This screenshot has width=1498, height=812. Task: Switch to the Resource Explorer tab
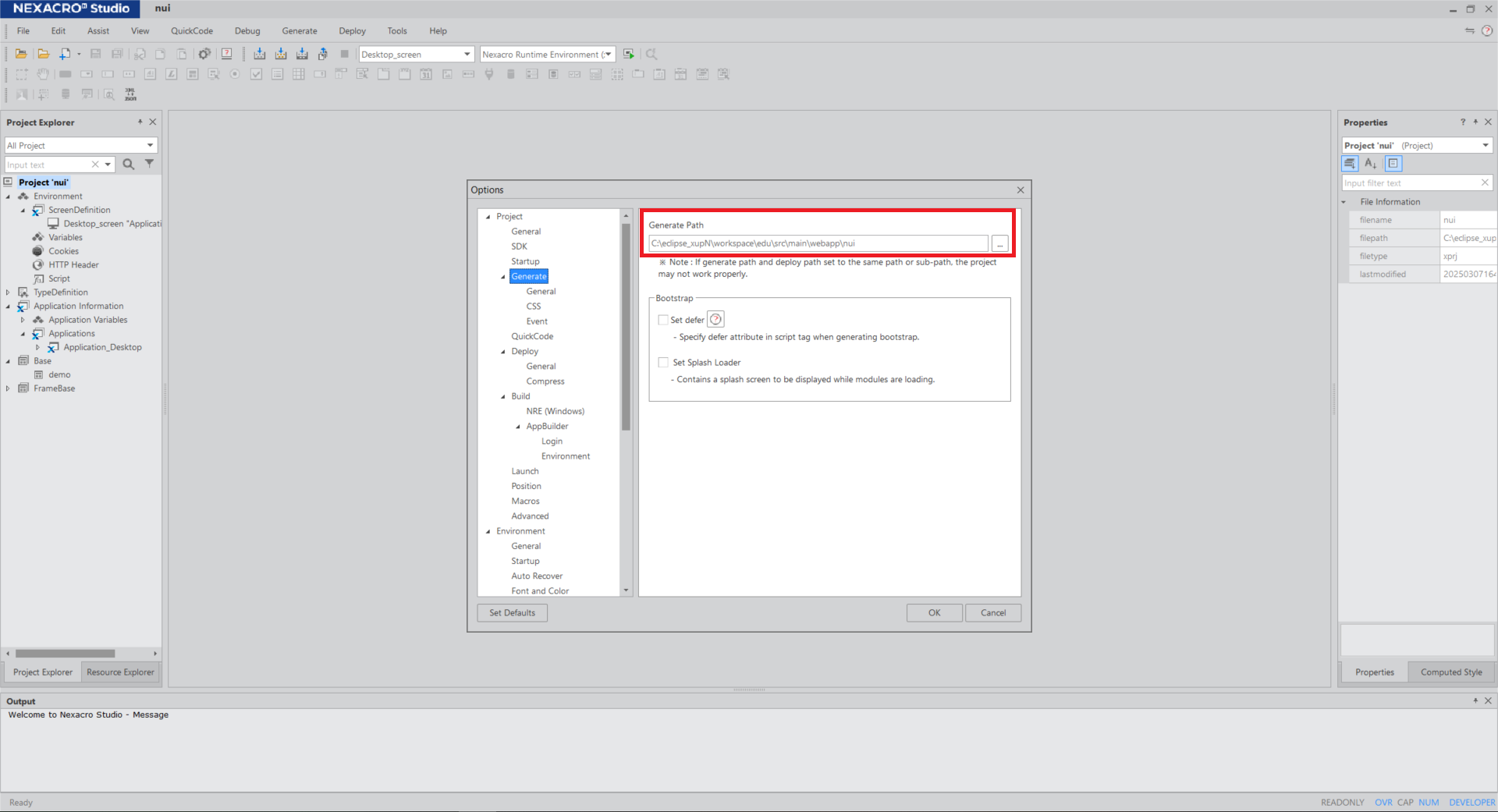tap(120, 672)
